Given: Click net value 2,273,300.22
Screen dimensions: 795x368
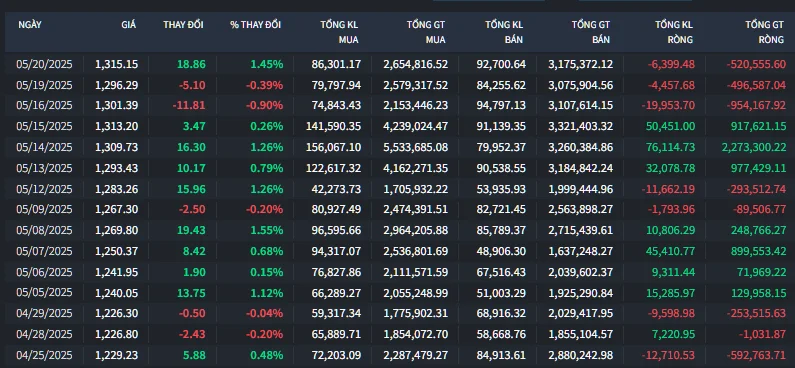Looking at the screenshot, I should click(753, 147).
